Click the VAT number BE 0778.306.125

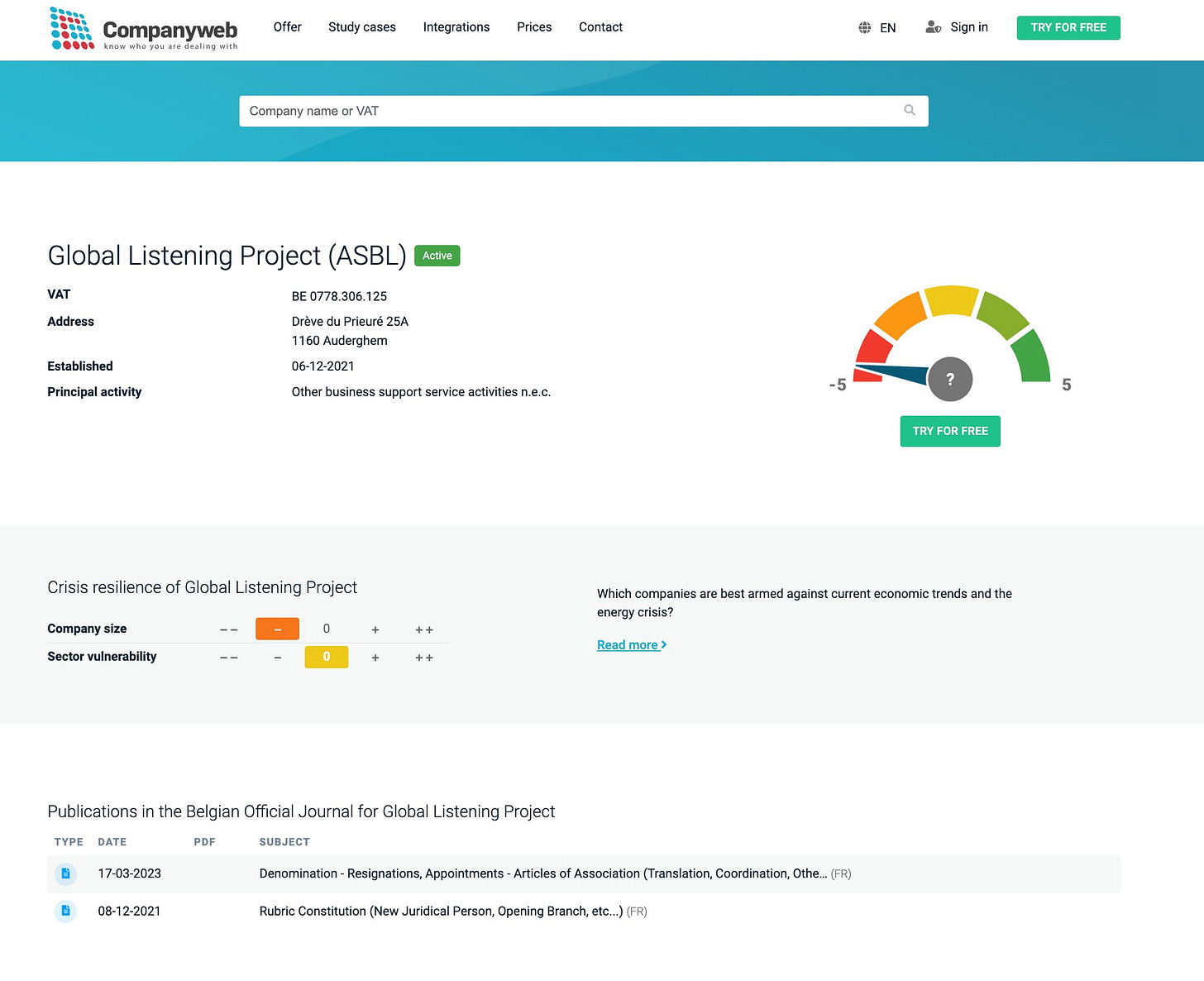click(x=339, y=296)
